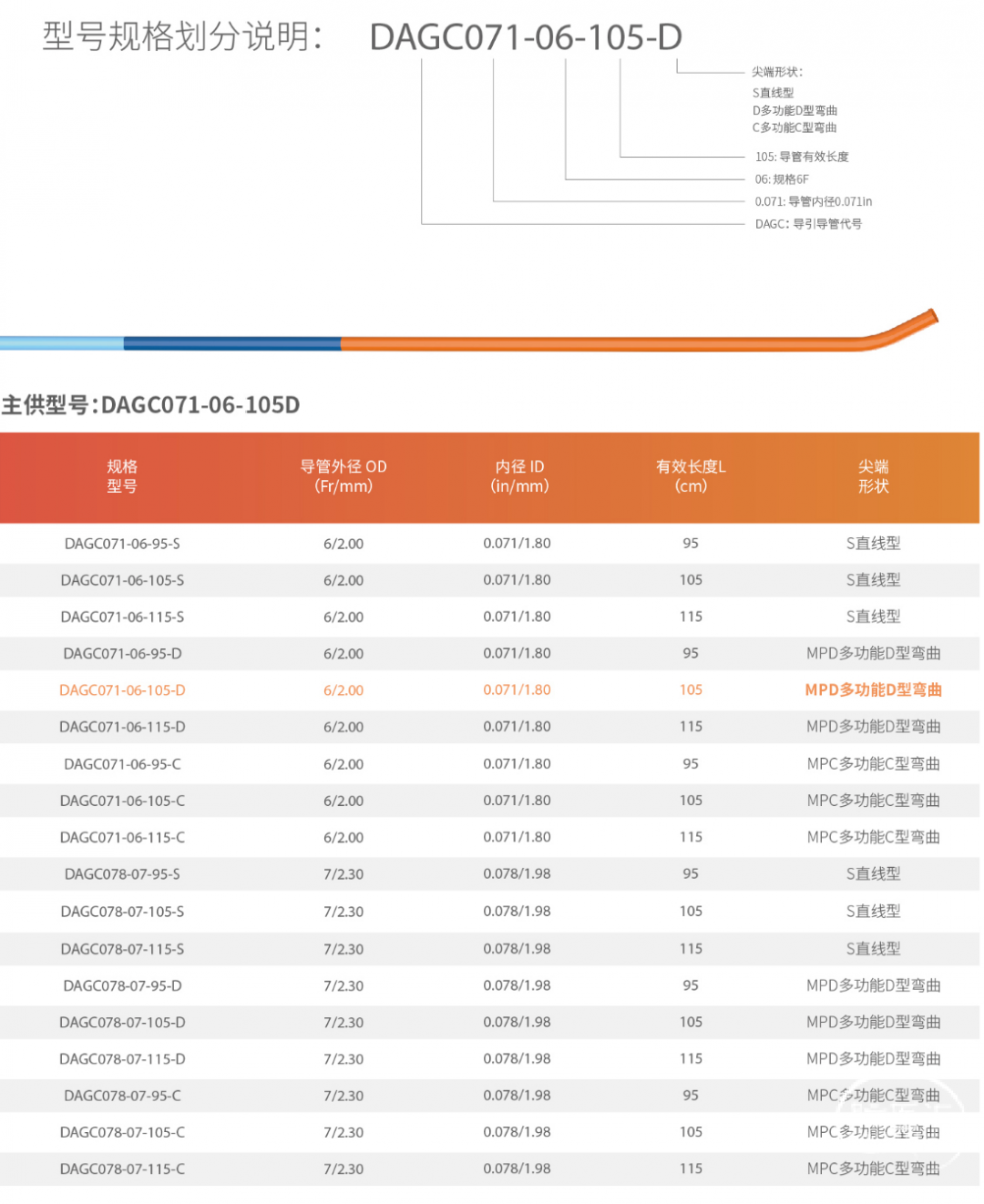Select the model cell DAGC078-07-115-S
The height and width of the screenshot is (1204, 984).
coord(122,949)
